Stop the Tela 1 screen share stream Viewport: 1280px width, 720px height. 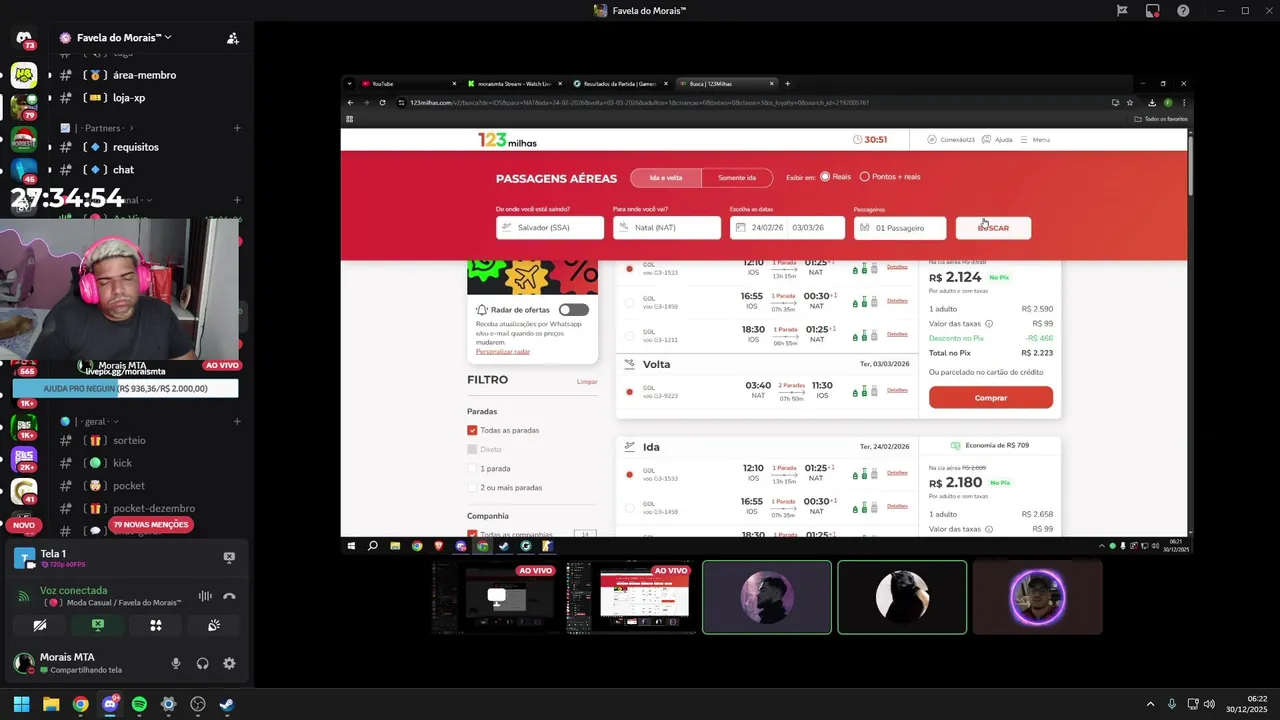point(229,558)
